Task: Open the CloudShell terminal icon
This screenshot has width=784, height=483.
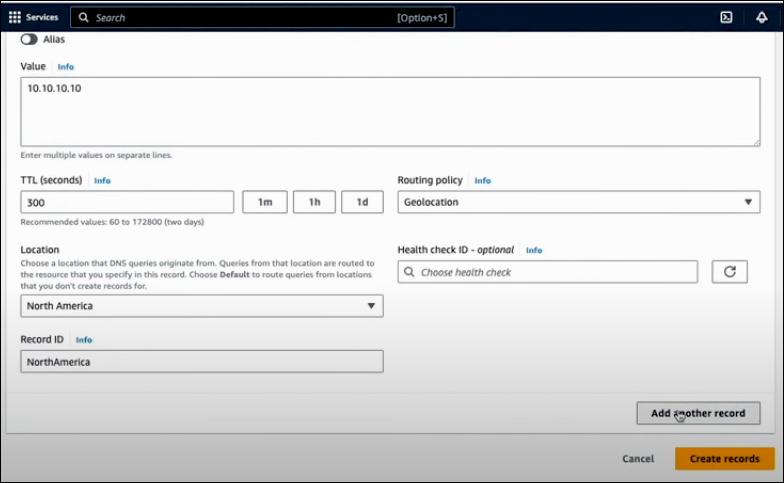Action: 726,17
